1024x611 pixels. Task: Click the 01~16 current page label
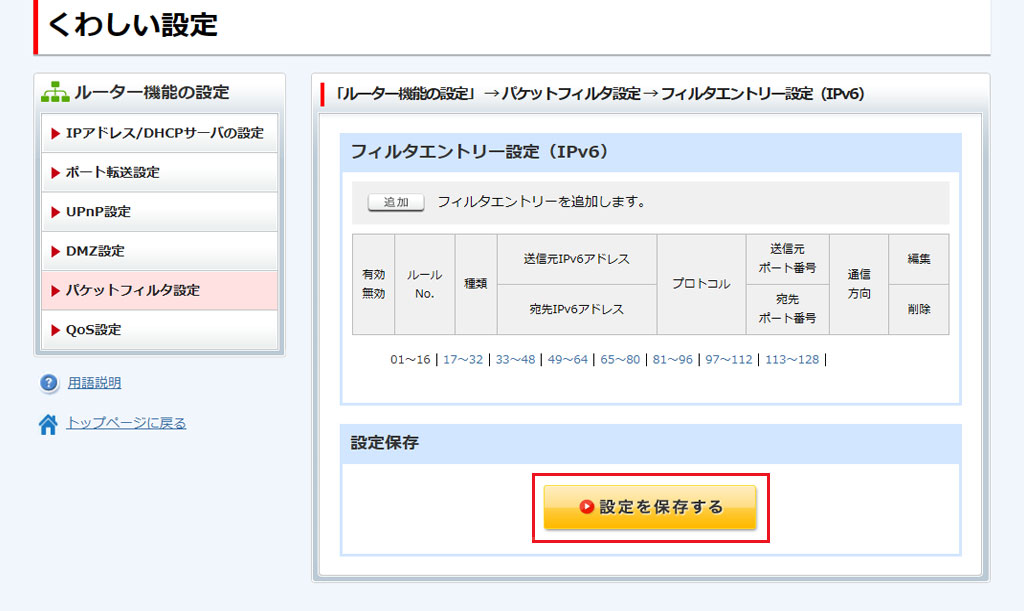(410, 360)
